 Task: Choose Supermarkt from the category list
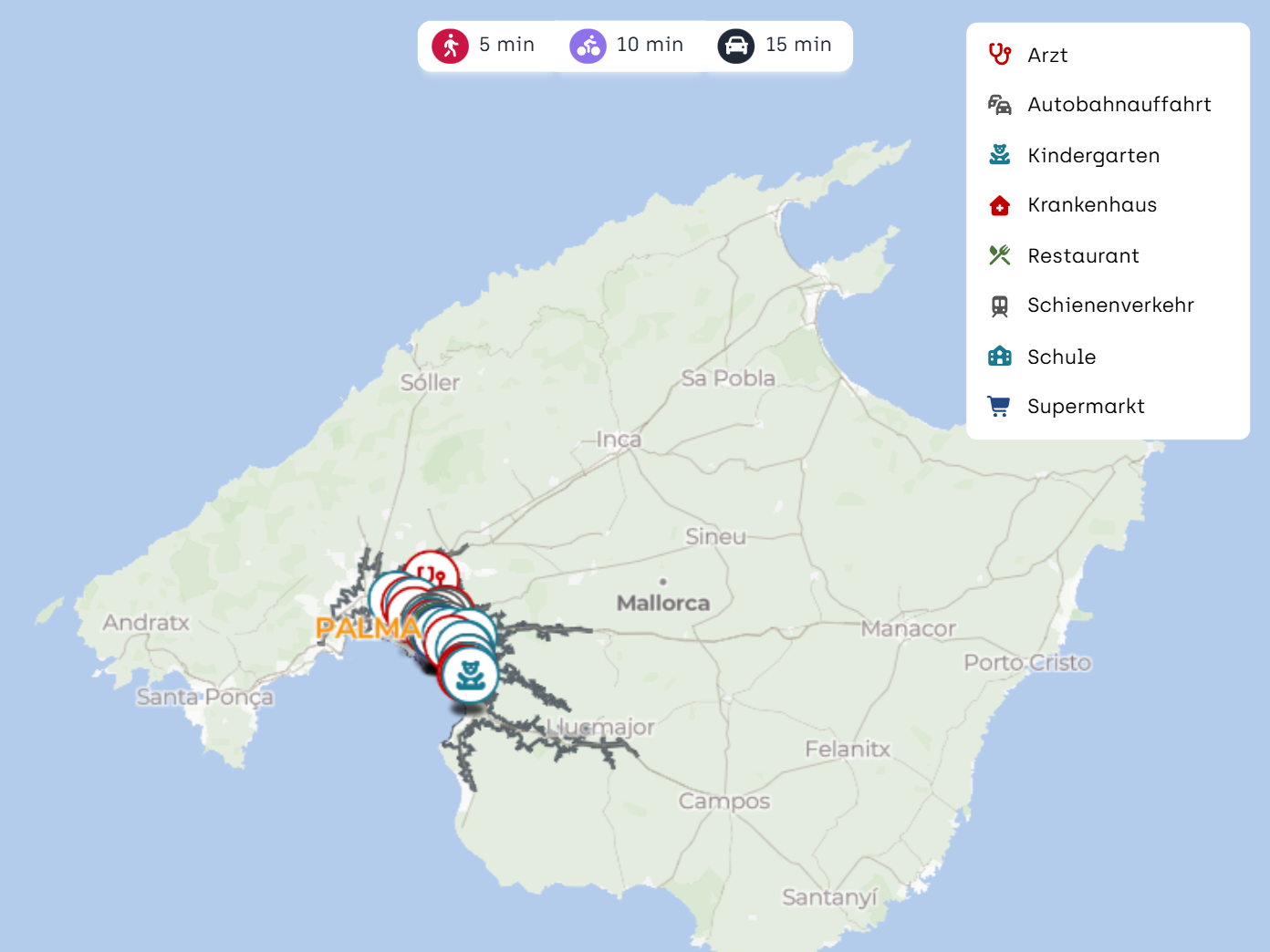pos(1086,407)
